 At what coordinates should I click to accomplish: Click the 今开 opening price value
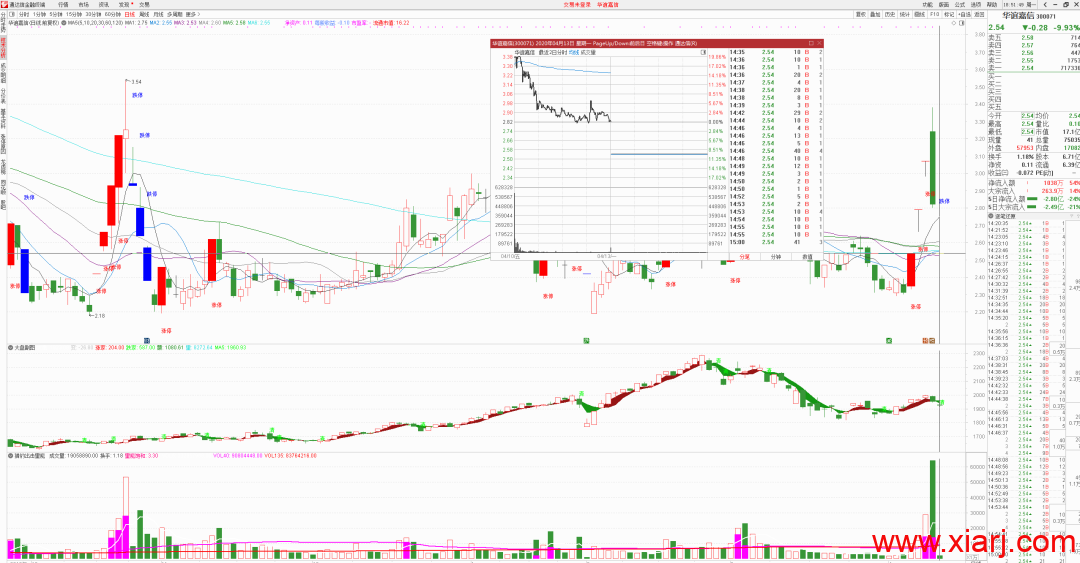click(x=1027, y=116)
